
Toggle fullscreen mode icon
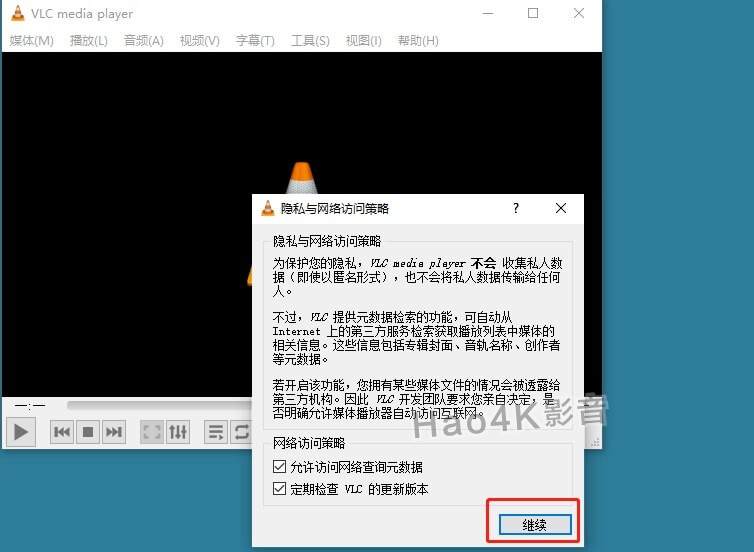152,432
